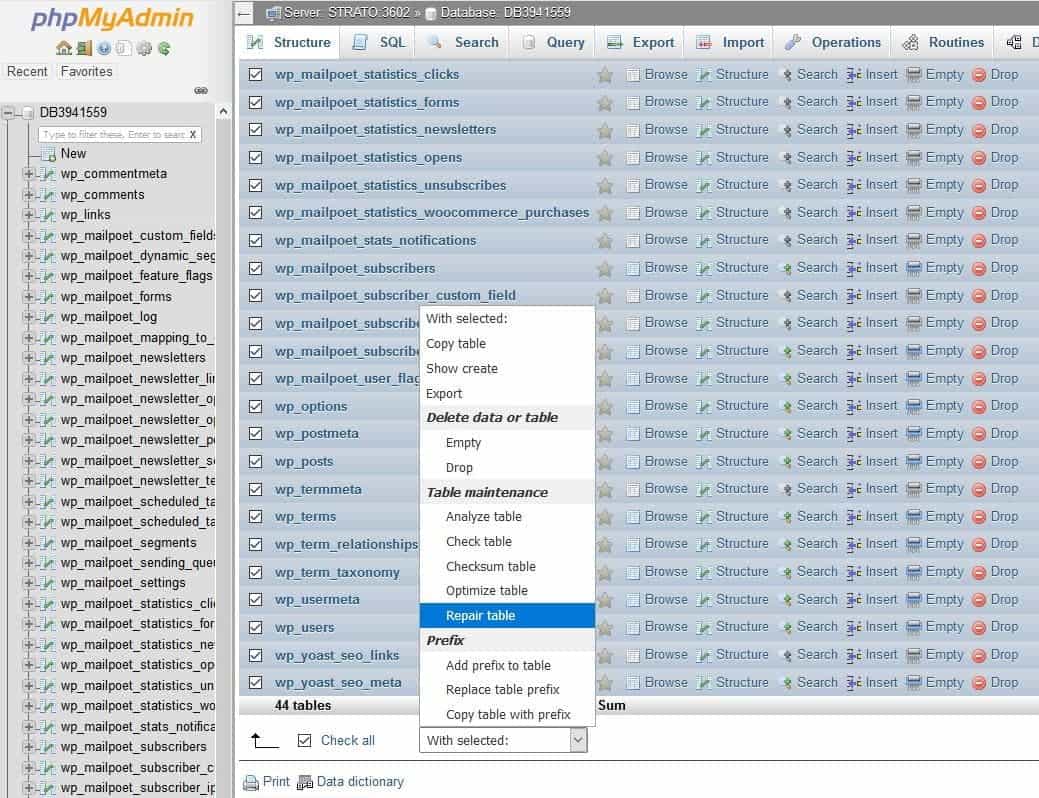Click Browse icon in wp_posts row
This screenshot has height=798, width=1039.
point(633,461)
